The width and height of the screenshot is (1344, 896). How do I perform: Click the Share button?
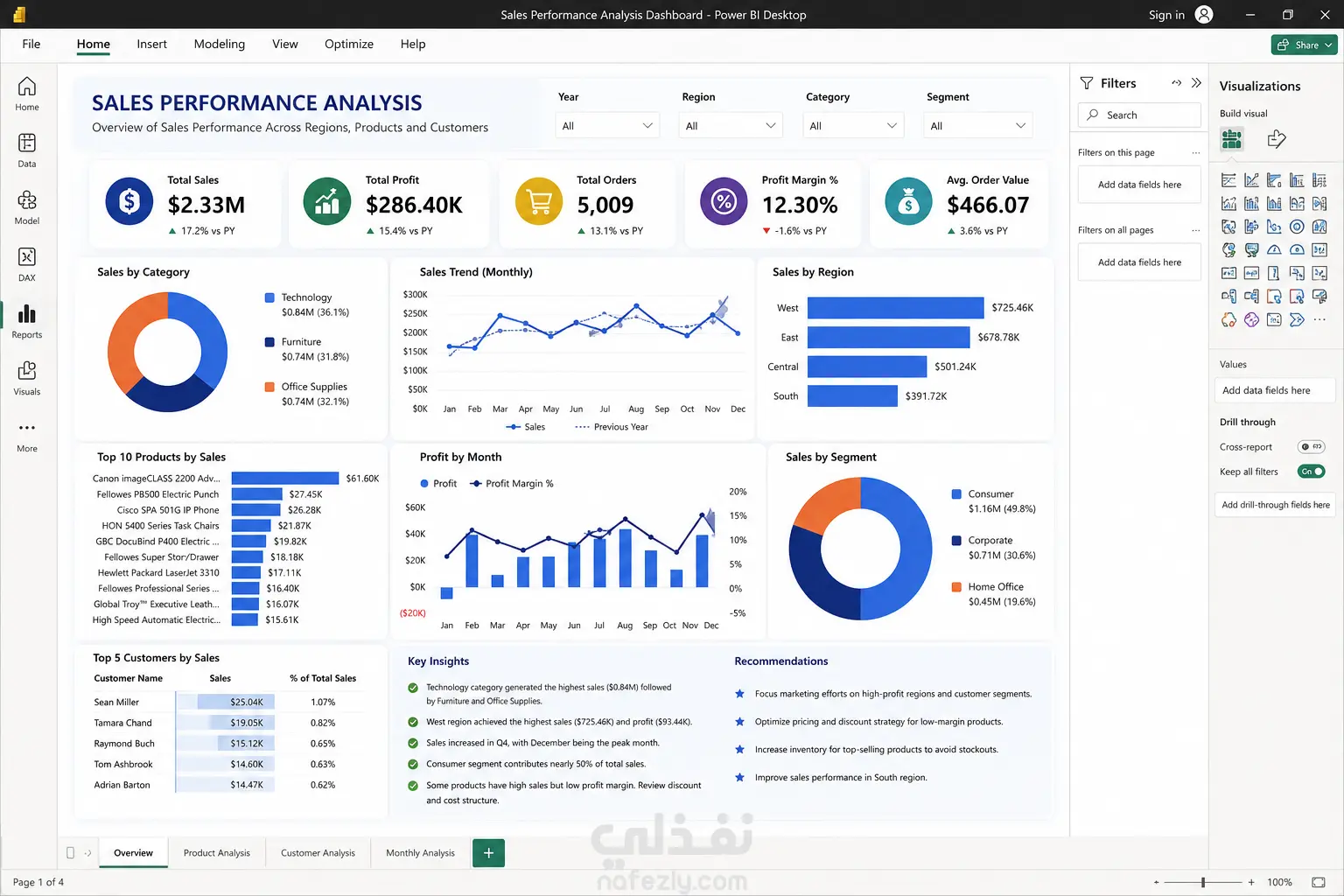(x=1304, y=45)
